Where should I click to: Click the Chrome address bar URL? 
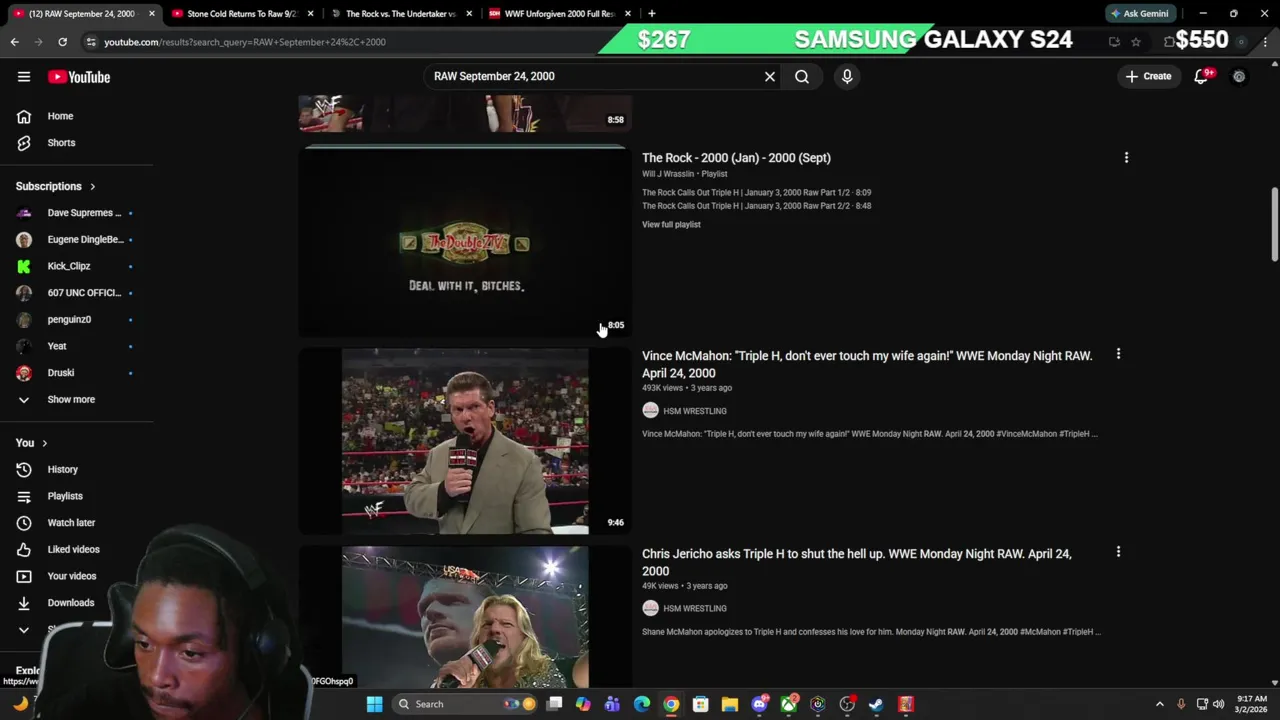pos(245,42)
